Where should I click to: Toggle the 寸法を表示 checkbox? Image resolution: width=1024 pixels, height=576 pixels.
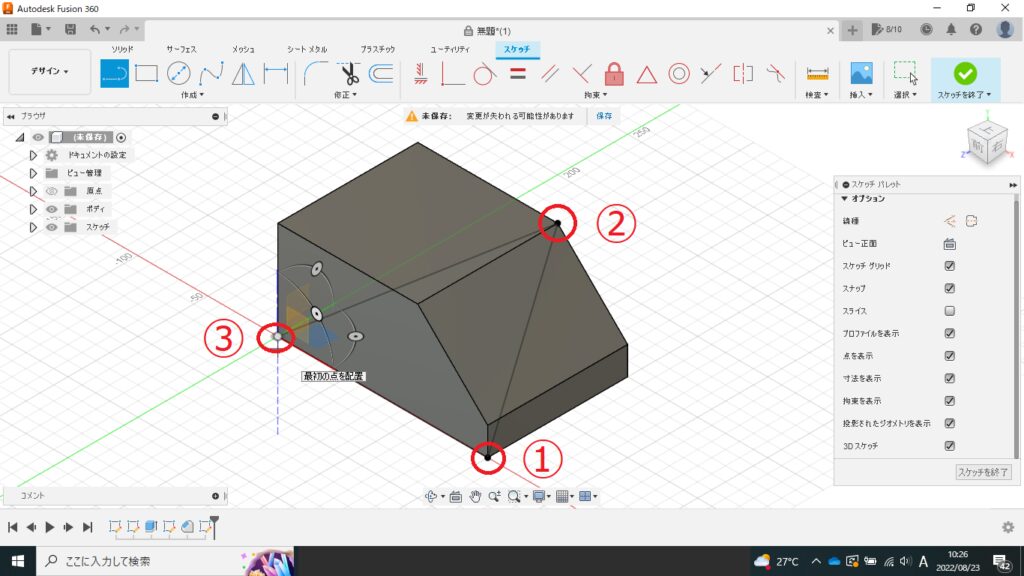950,378
